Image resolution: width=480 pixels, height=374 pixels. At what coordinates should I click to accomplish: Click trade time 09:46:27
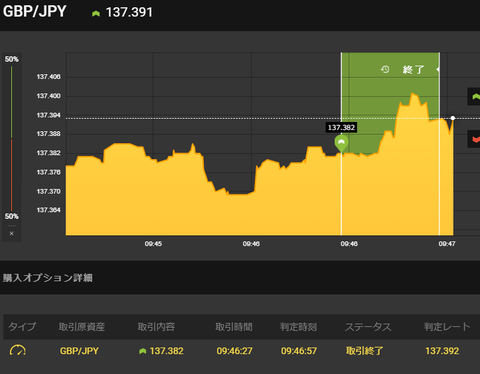pyautogui.click(x=234, y=351)
